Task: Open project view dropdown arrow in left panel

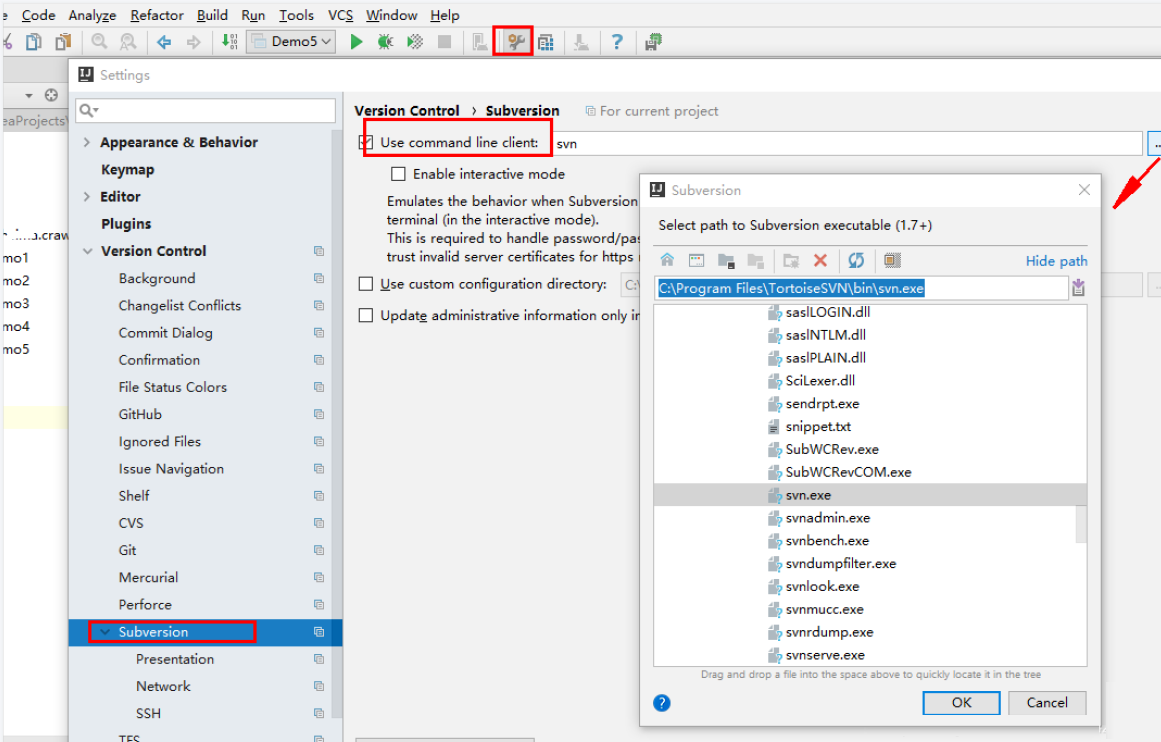Action: point(29,96)
